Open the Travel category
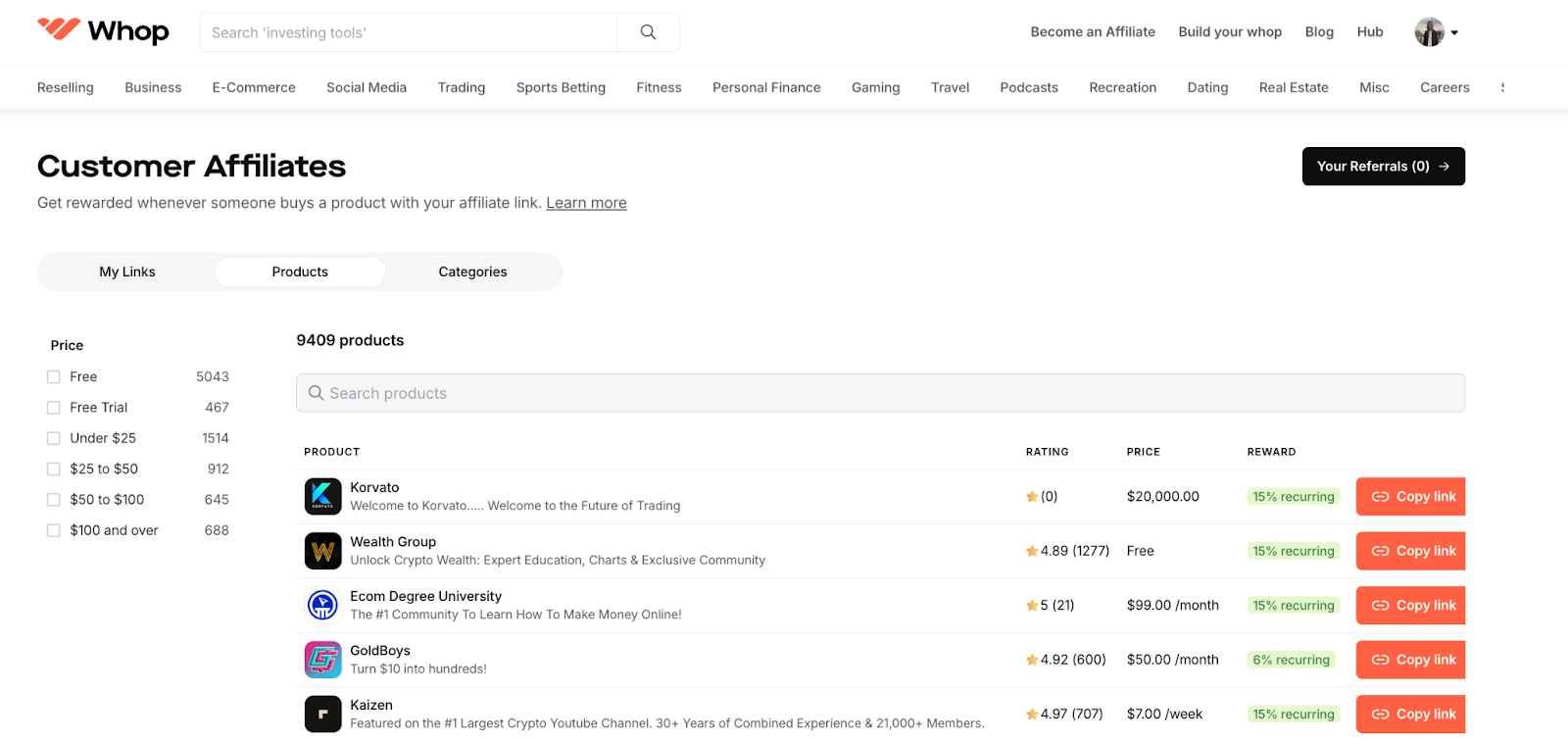Screen dimensions: 1568x741 [950, 87]
